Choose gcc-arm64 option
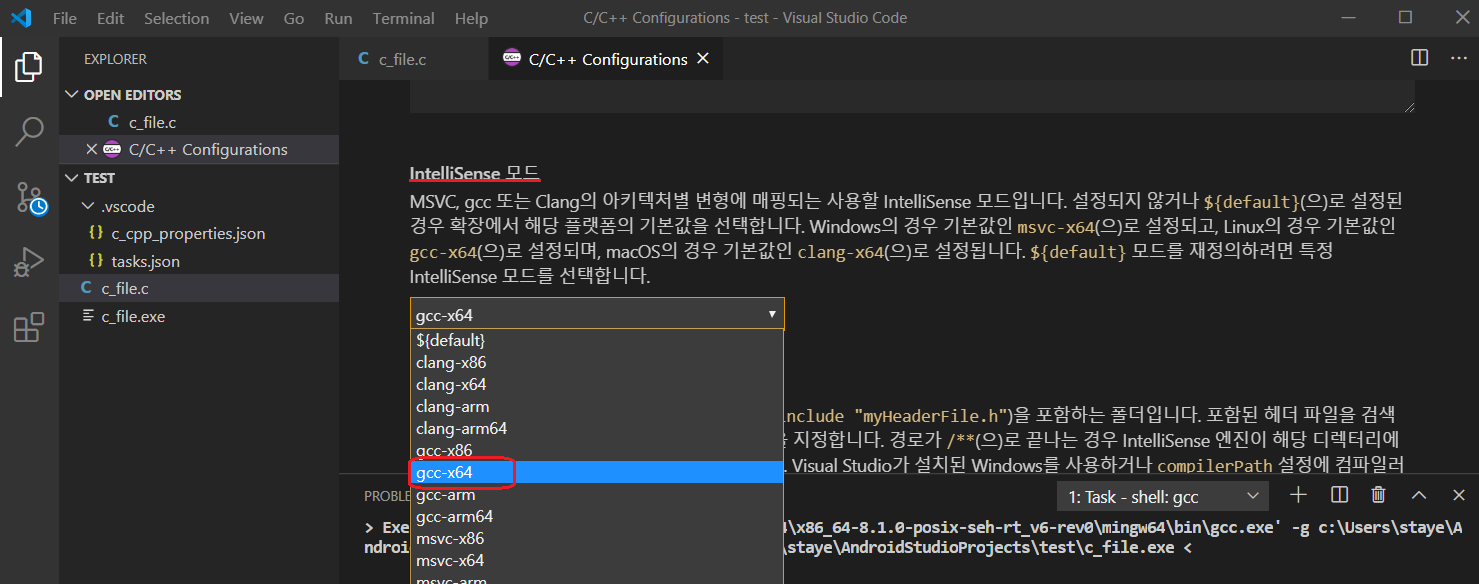The width and height of the screenshot is (1479, 584). (x=597, y=516)
